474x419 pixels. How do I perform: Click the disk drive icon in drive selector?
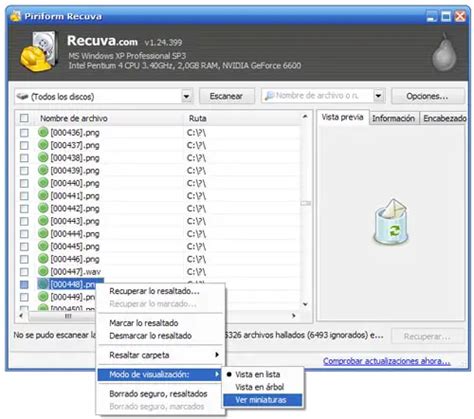(x=23, y=97)
